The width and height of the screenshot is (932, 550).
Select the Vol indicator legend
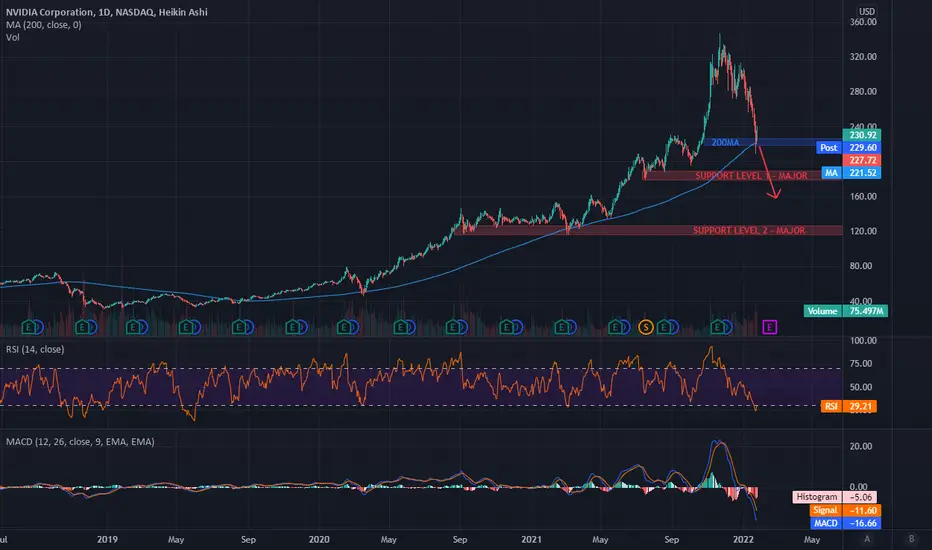12,37
